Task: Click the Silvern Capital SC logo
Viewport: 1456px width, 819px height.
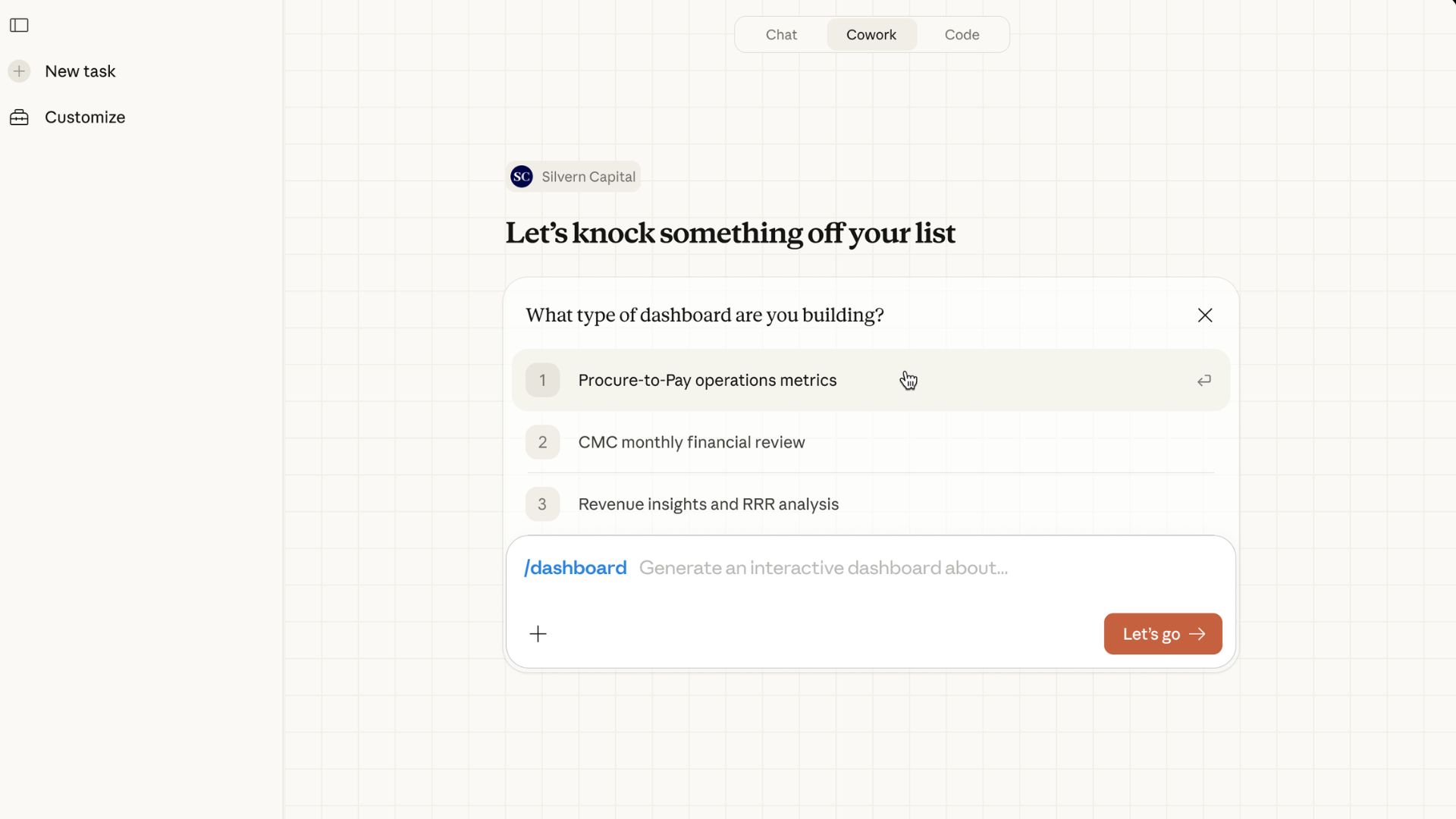Action: click(x=521, y=177)
